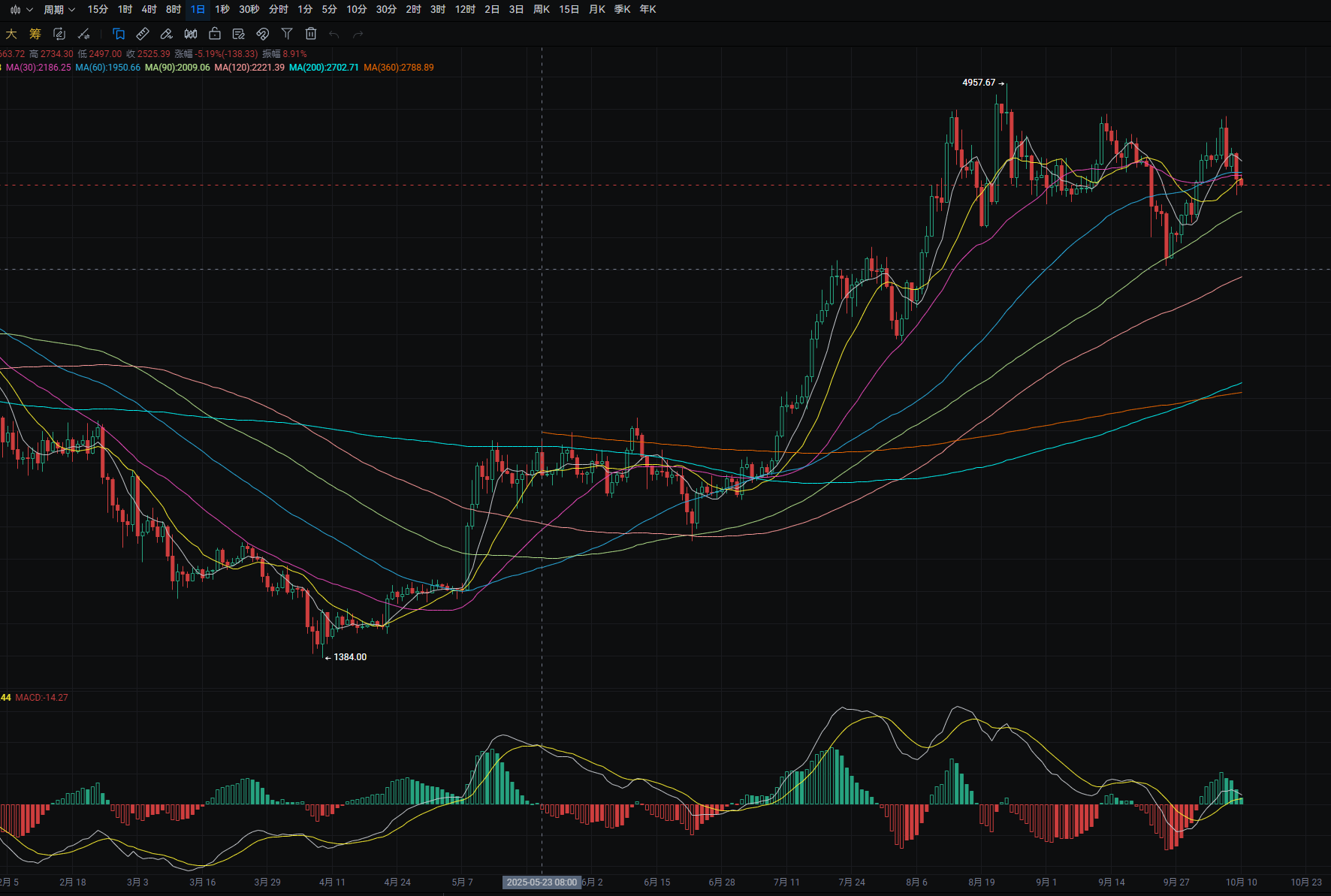Screen dimensions: 1331x896
Task: Toggle the lock drawings icon
Action: [215, 34]
